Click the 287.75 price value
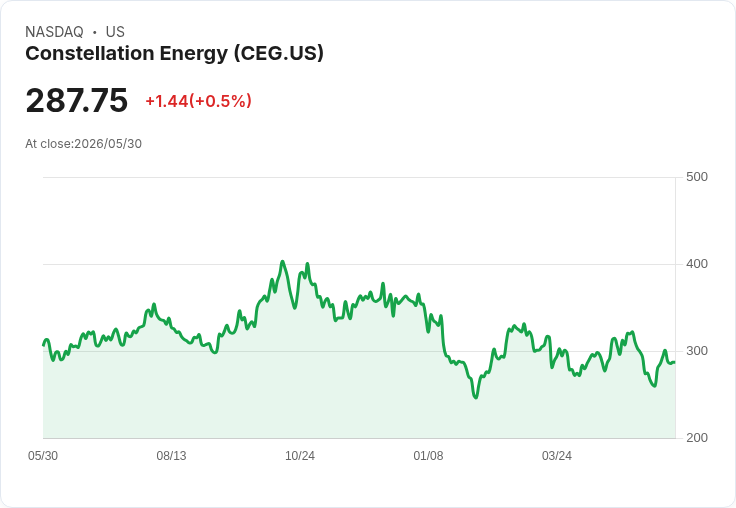The height and width of the screenshot is (508, 736). (77, 100)
